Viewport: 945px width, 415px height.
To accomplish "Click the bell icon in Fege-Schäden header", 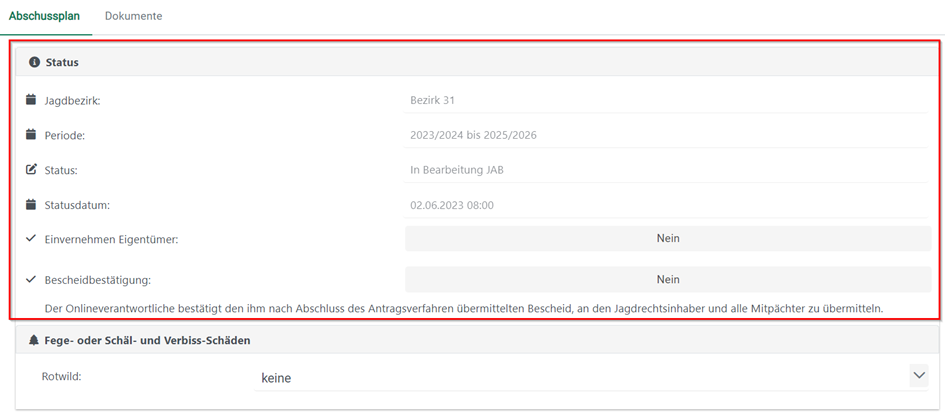I will click(x=34, y=340).
